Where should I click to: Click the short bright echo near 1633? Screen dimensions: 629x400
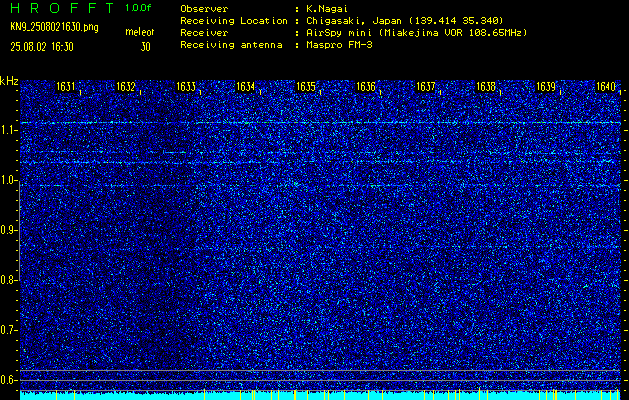point(174,152)
